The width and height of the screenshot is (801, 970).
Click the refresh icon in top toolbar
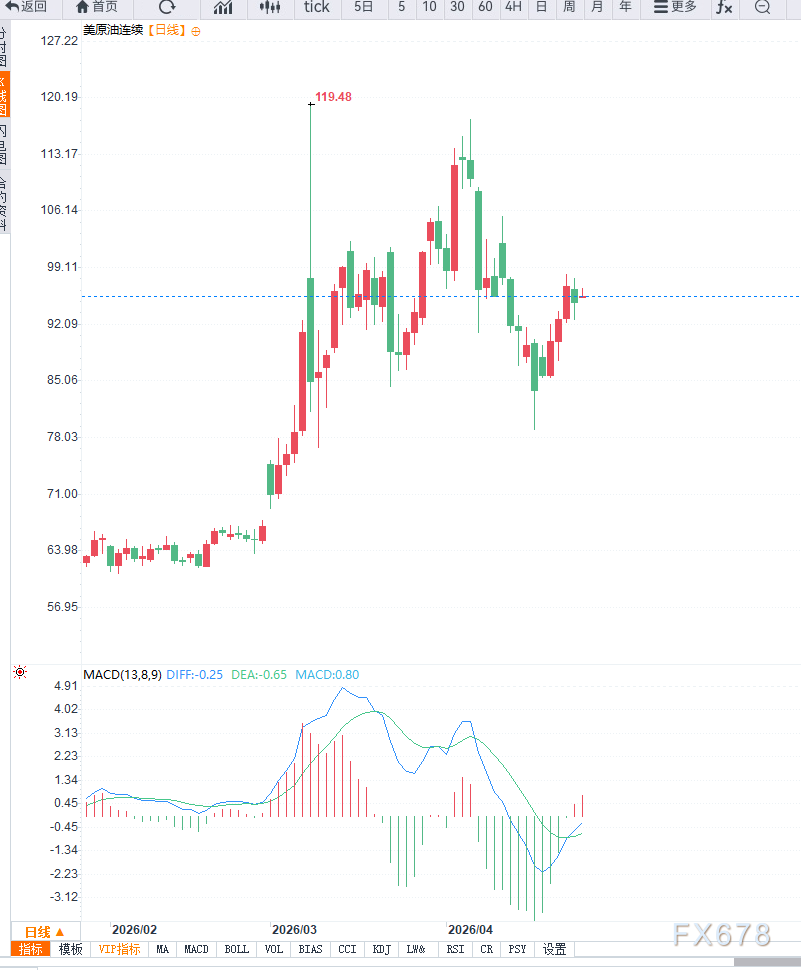click(167, 7)
